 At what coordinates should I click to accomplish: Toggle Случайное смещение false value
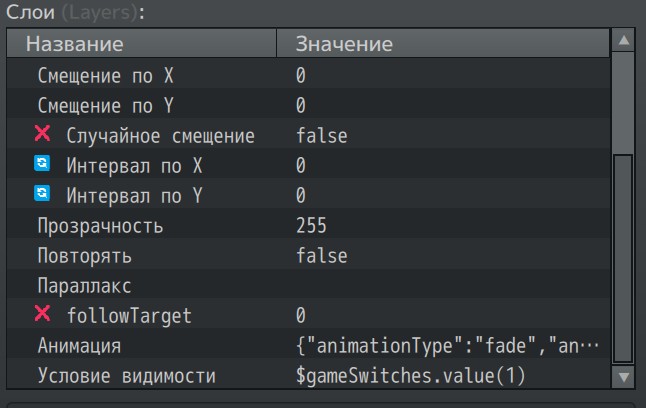[x=322, y=136]
